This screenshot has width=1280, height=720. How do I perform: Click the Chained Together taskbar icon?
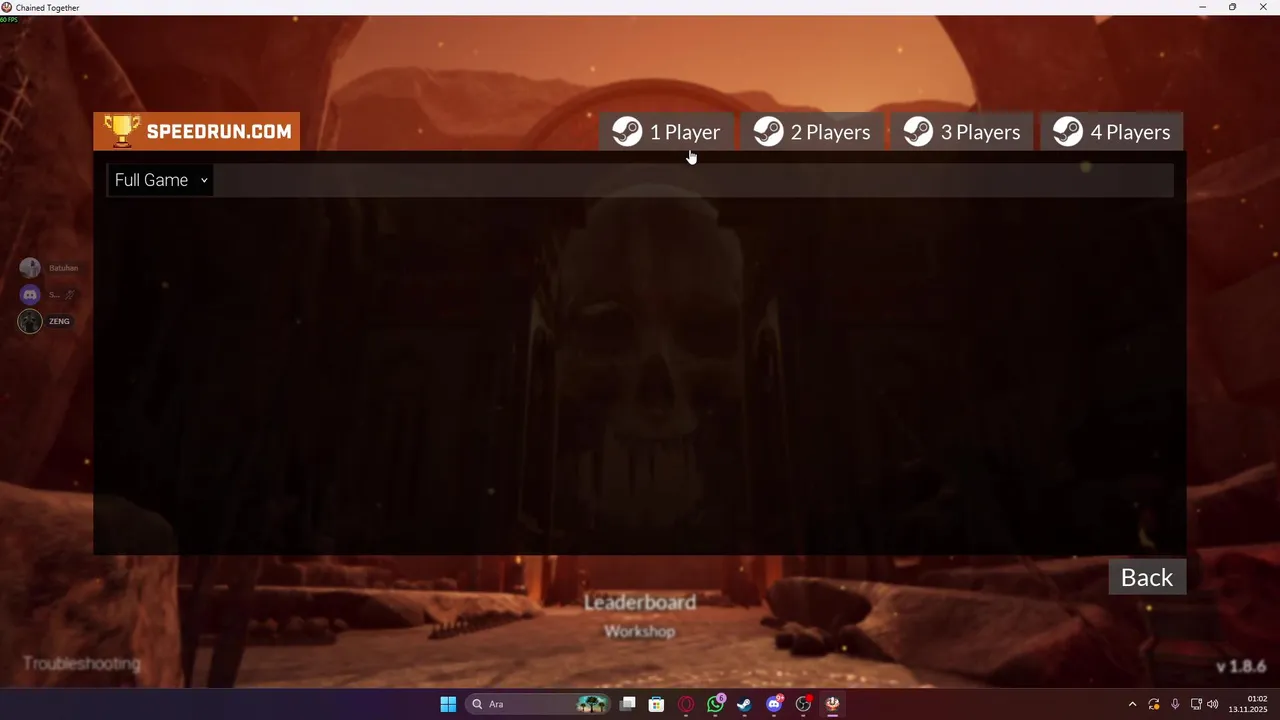click(832, 704)
